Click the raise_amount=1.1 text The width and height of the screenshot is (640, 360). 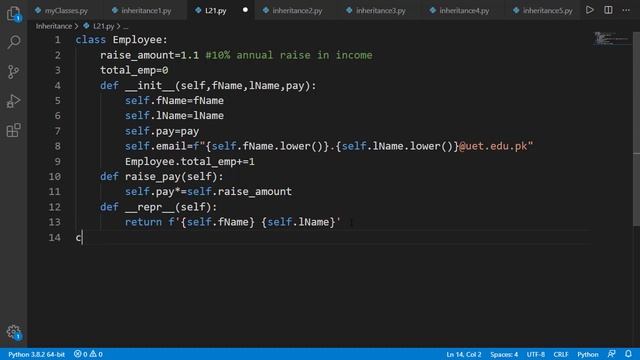[x=149, y=55]
